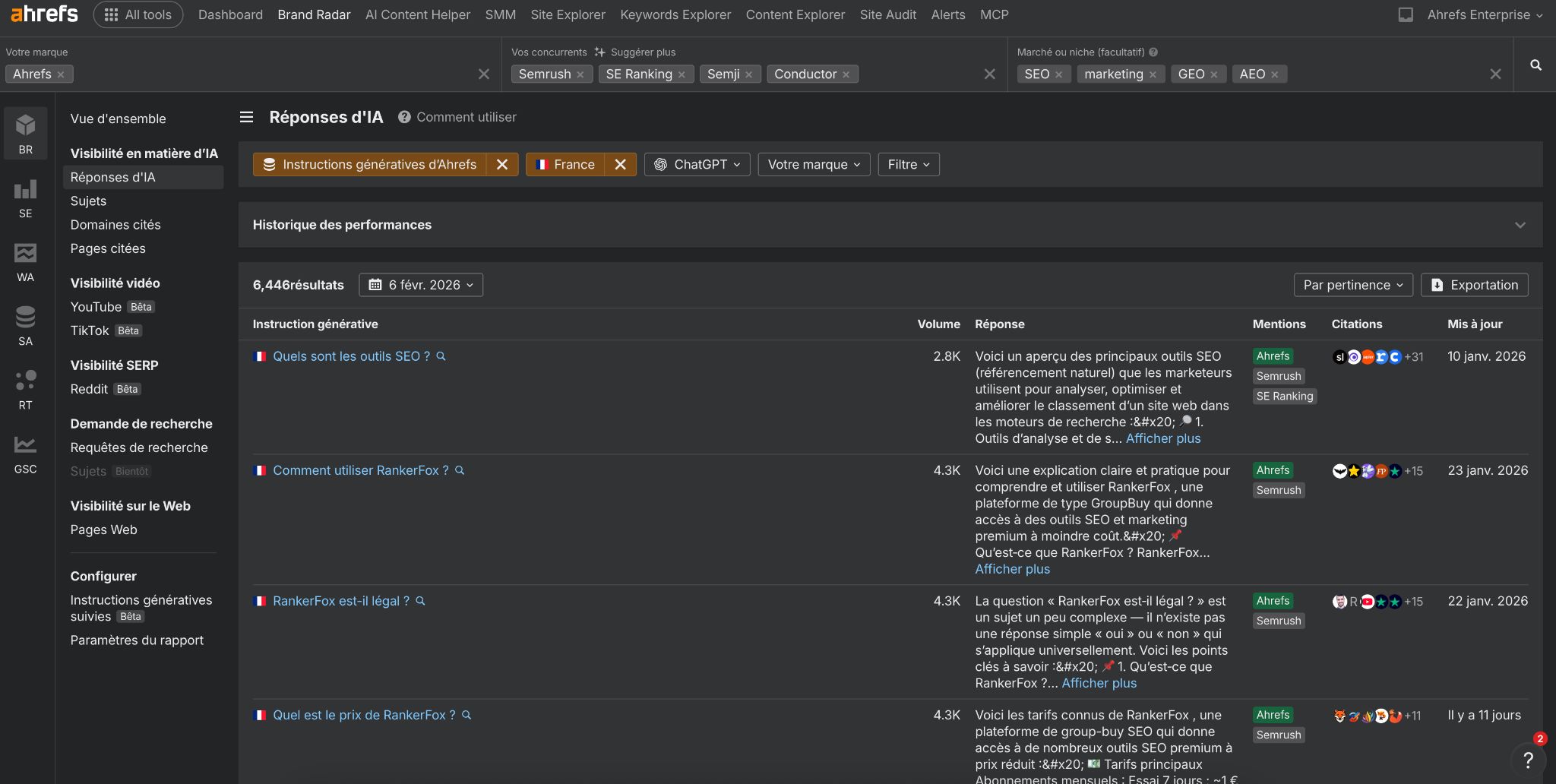This screenshot has height=784, width=1556.
Task: Open the Par pertinence sort dropdown
Action: coord(1352,285)
